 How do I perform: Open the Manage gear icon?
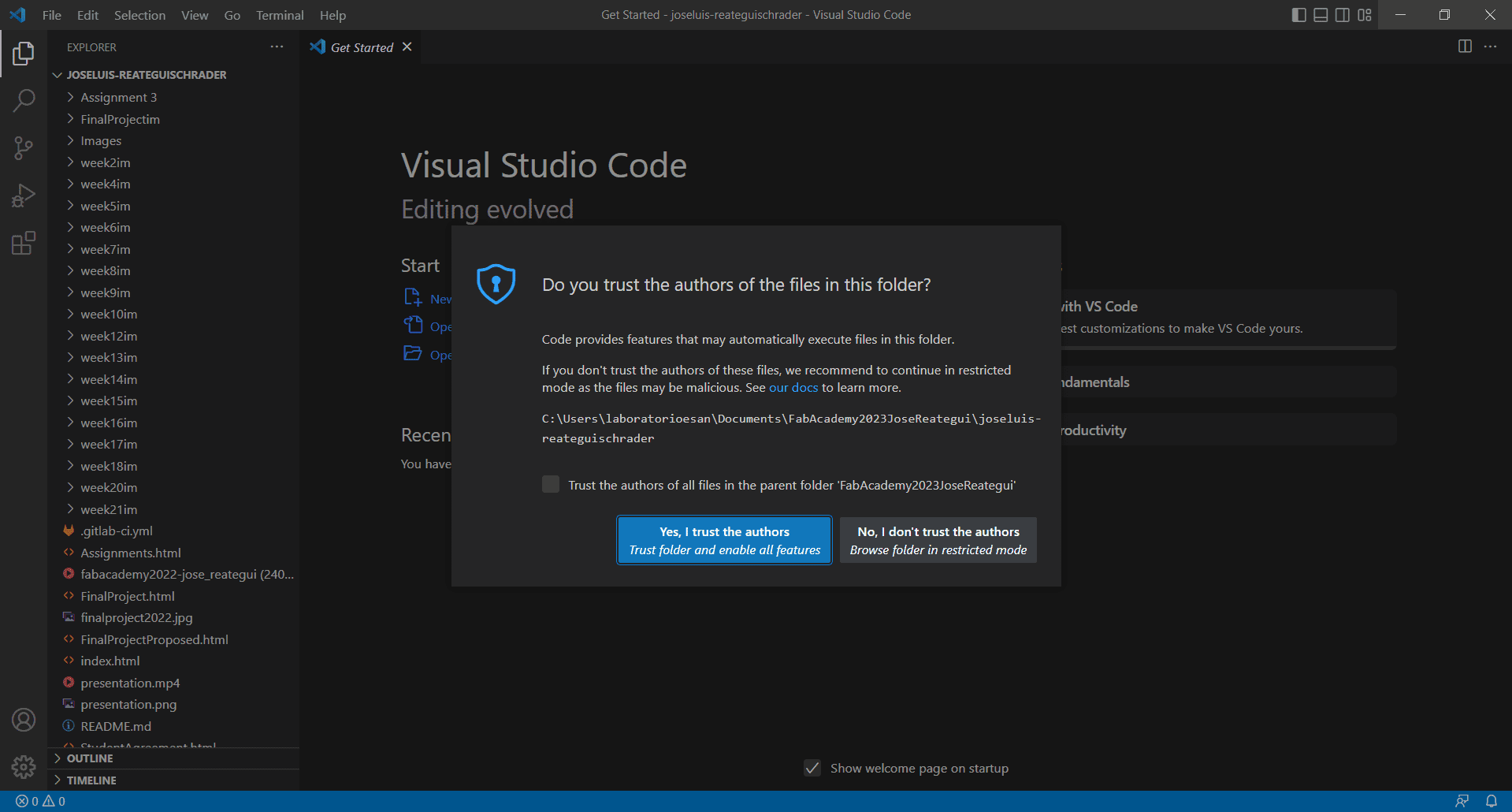pyautogui.click(x=24, y=767)
